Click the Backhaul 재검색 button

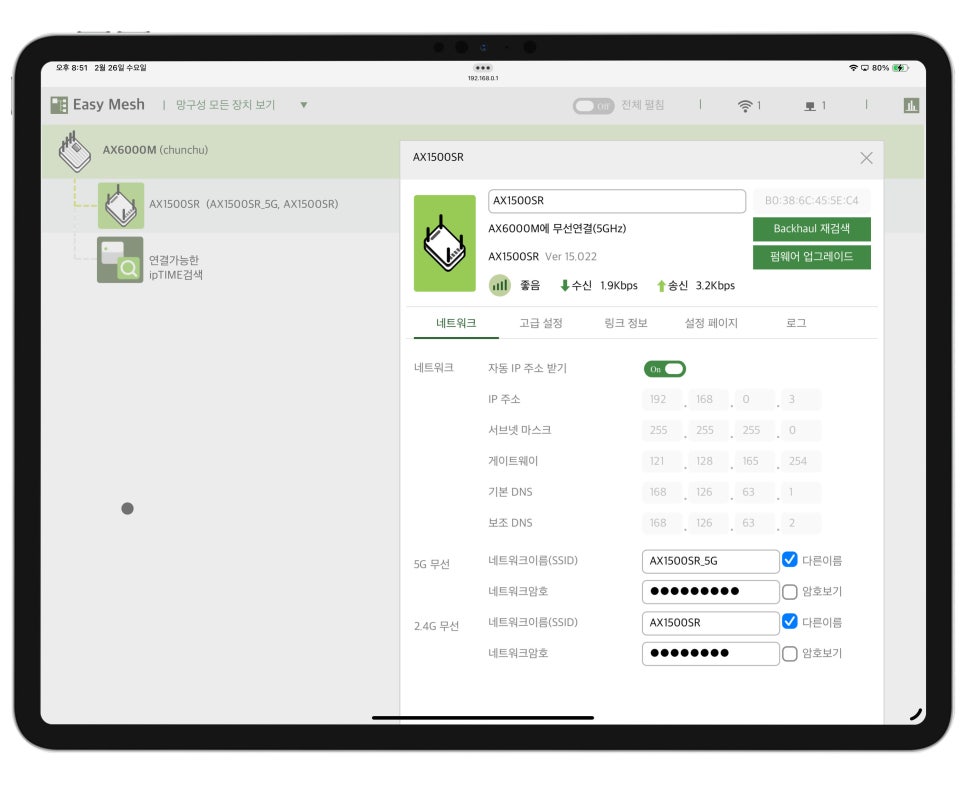[x=811, y=229]
